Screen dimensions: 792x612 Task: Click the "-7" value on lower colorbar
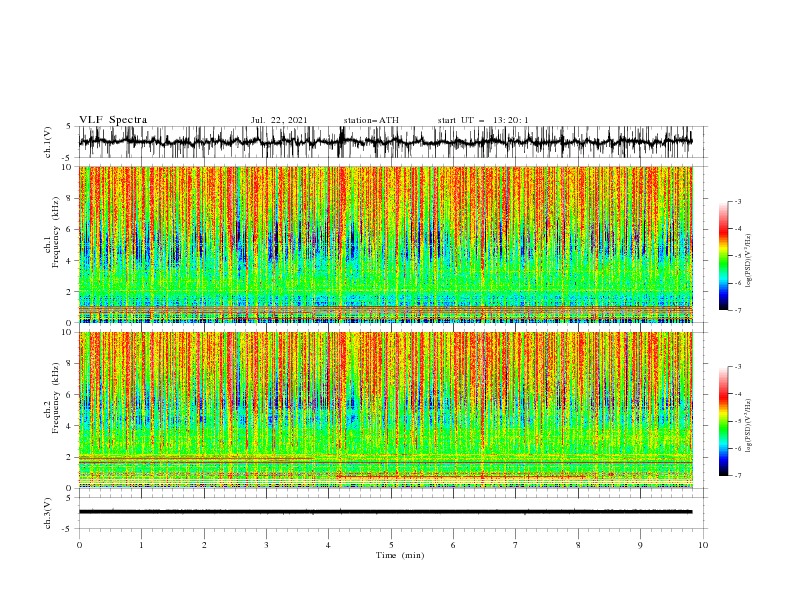click(x=738, y=476)
